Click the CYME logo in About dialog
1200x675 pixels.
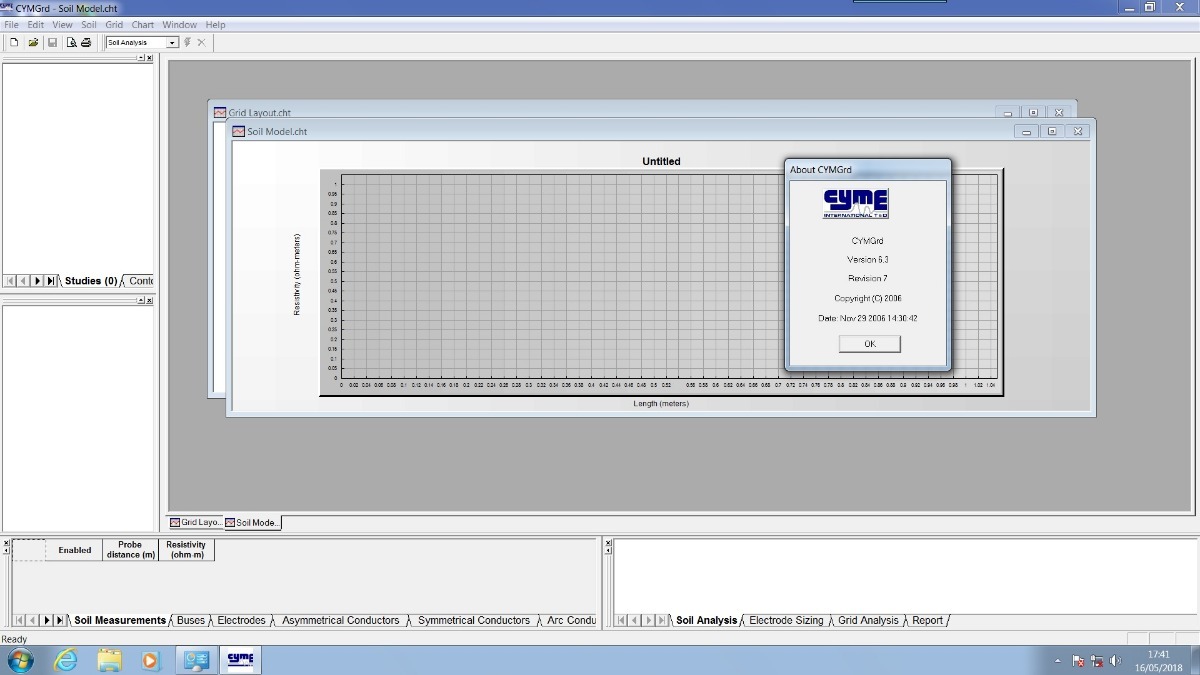(856, 203)
